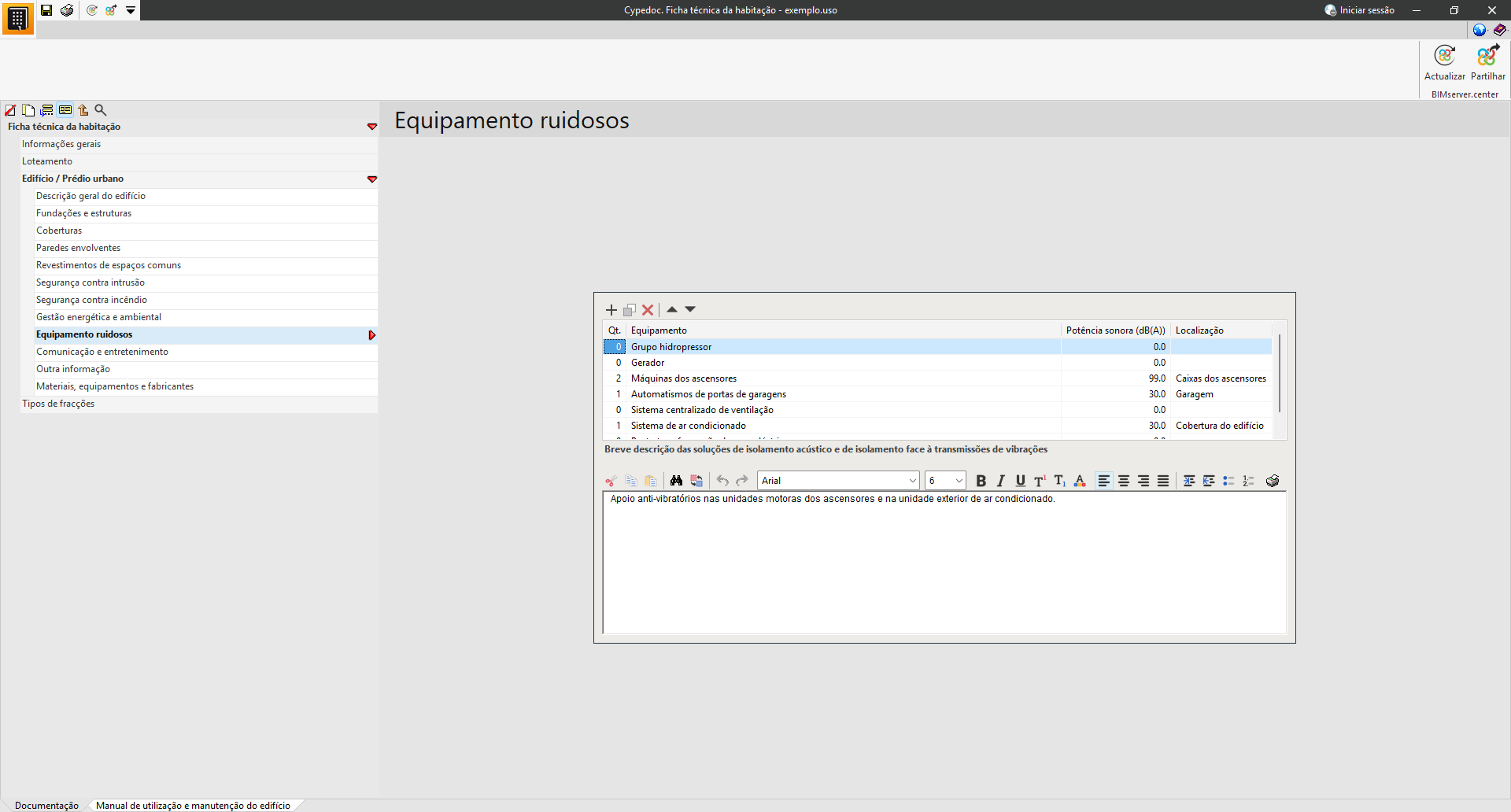Duplicate the selected equipment row

(x=630, y=310)
